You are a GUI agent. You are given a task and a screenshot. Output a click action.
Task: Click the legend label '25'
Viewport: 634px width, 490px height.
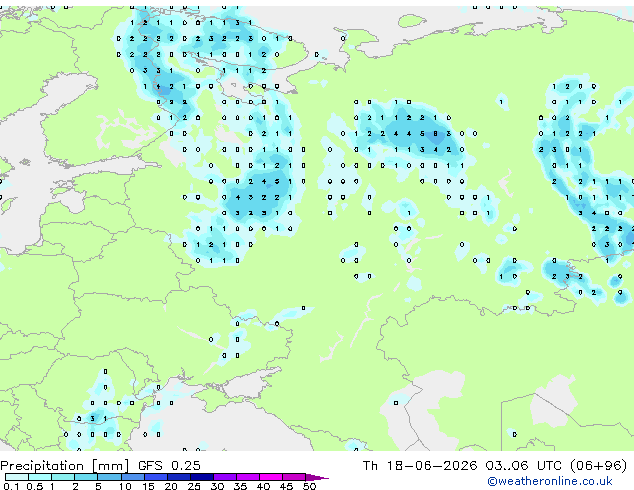[x=194, y=486]
